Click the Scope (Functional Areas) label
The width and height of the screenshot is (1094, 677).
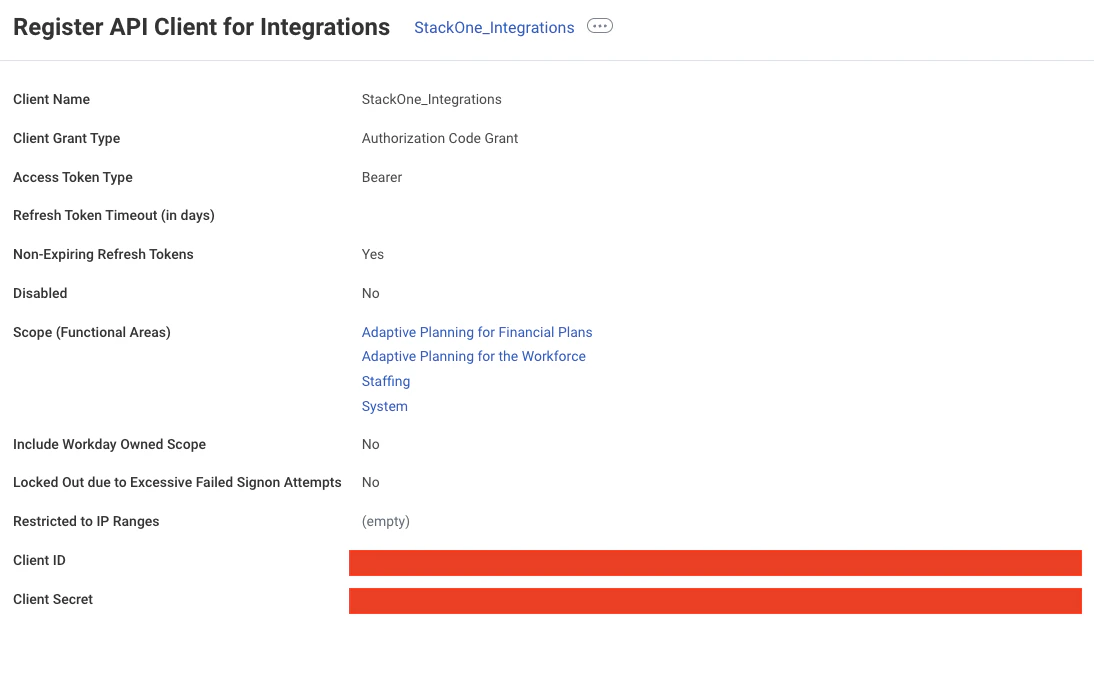click(x=91, y=332)
